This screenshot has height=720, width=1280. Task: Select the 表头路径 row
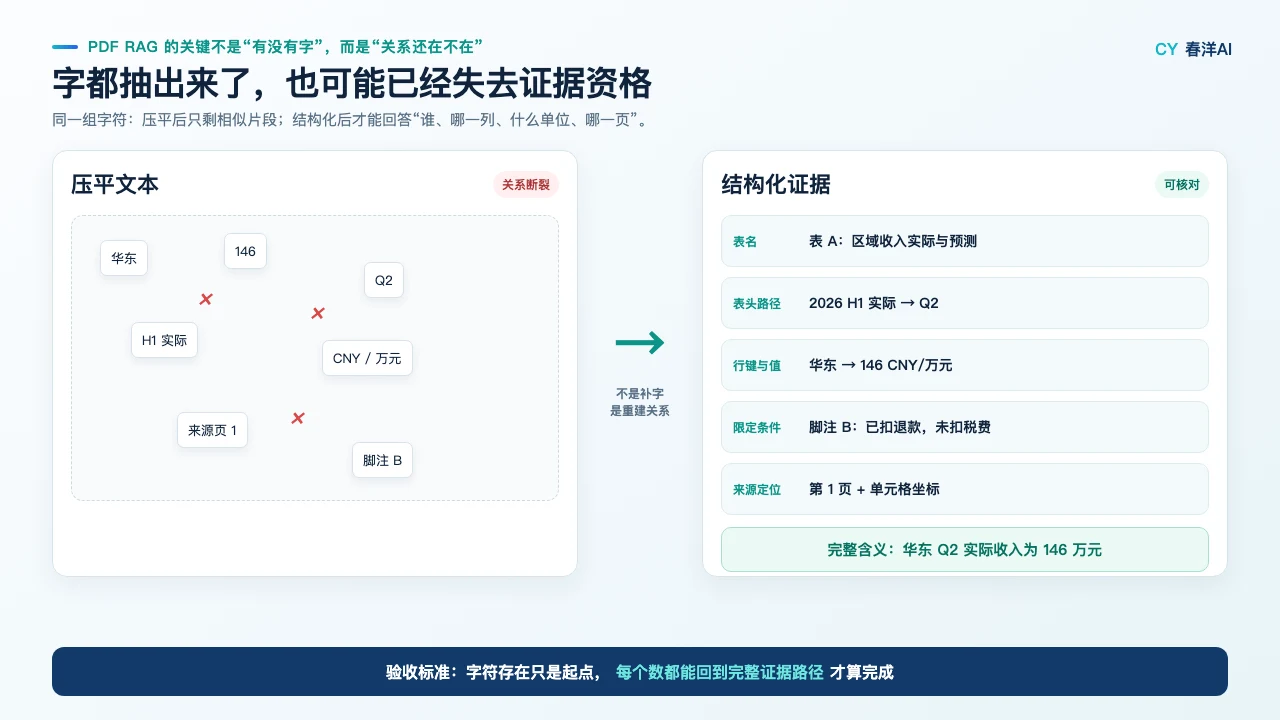[965, 303]
